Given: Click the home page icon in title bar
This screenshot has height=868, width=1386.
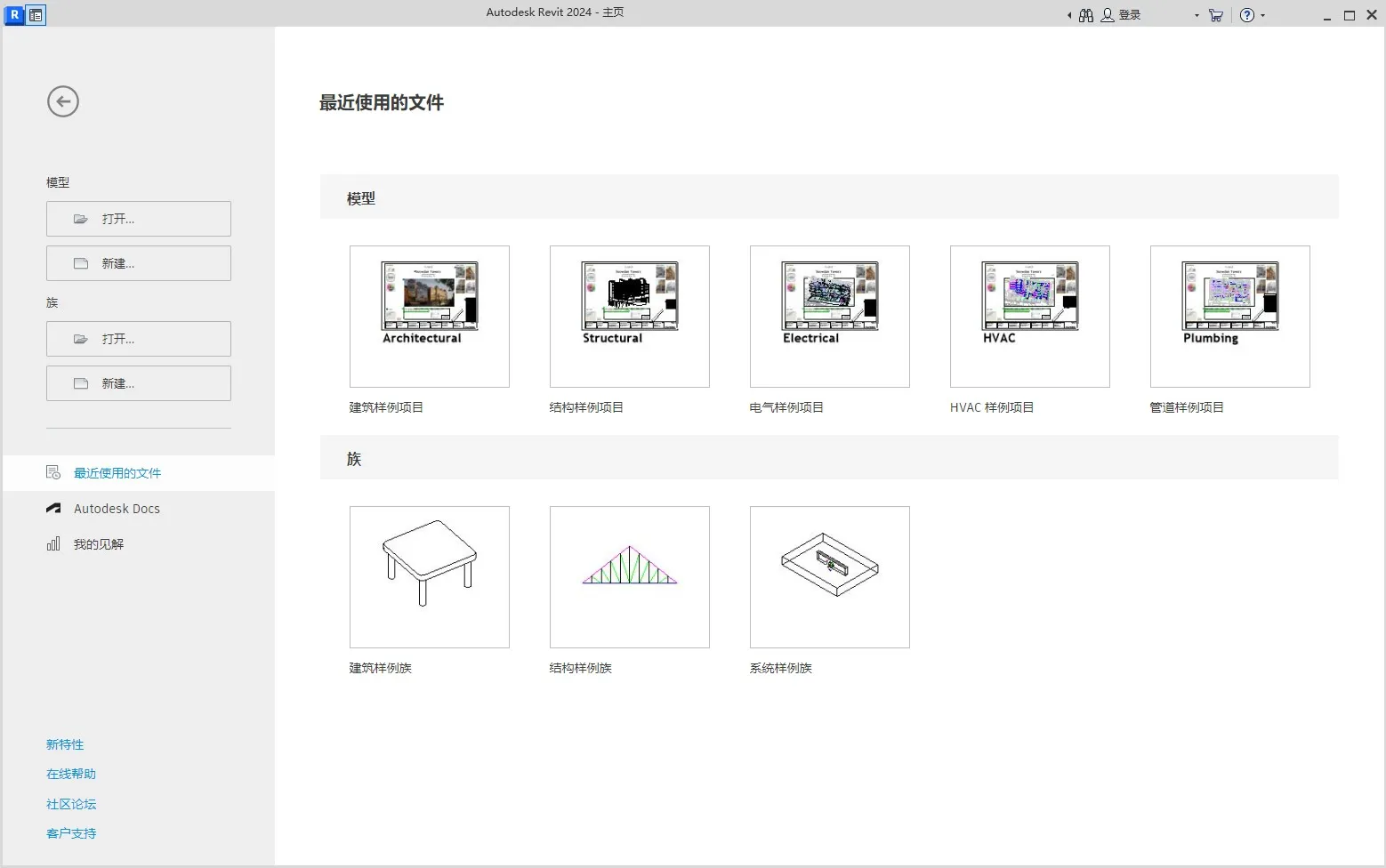Looking at the screenshot, I should (x=36, y=15).
